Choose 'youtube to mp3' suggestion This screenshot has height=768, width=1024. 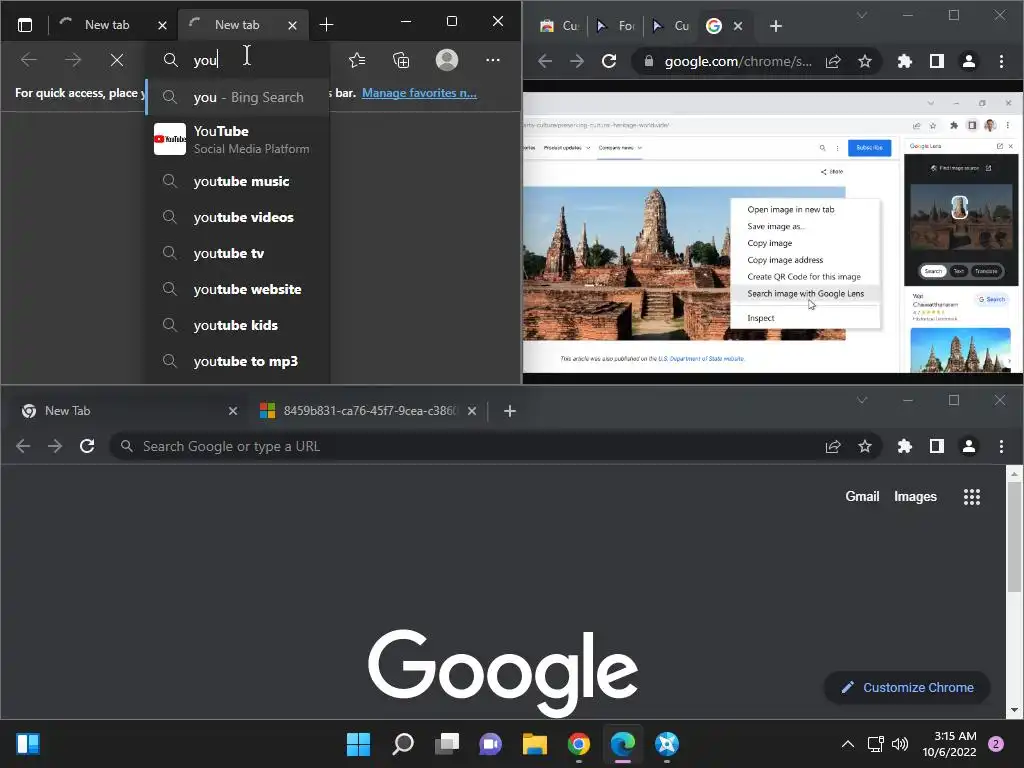click(x=239, y=361)
